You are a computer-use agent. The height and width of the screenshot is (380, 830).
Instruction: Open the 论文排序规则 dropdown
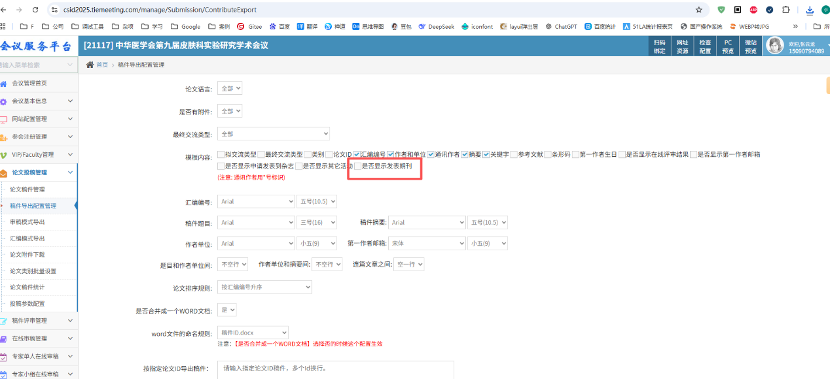point(265,287)
